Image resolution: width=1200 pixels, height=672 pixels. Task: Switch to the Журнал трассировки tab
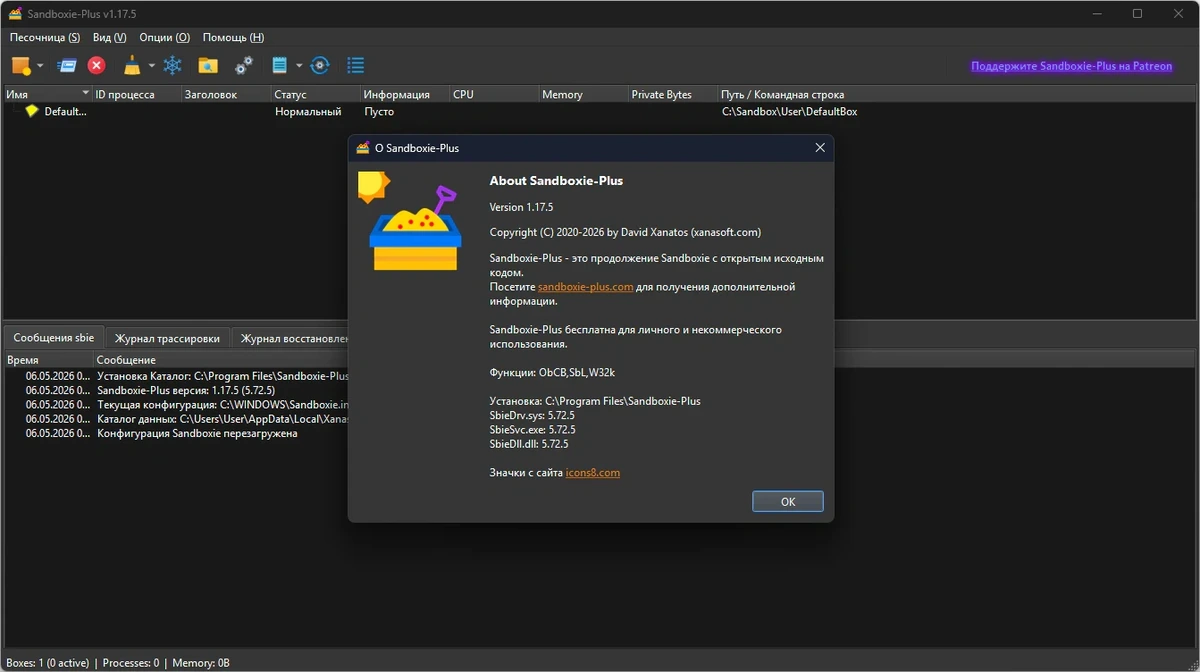coord(167,338)
